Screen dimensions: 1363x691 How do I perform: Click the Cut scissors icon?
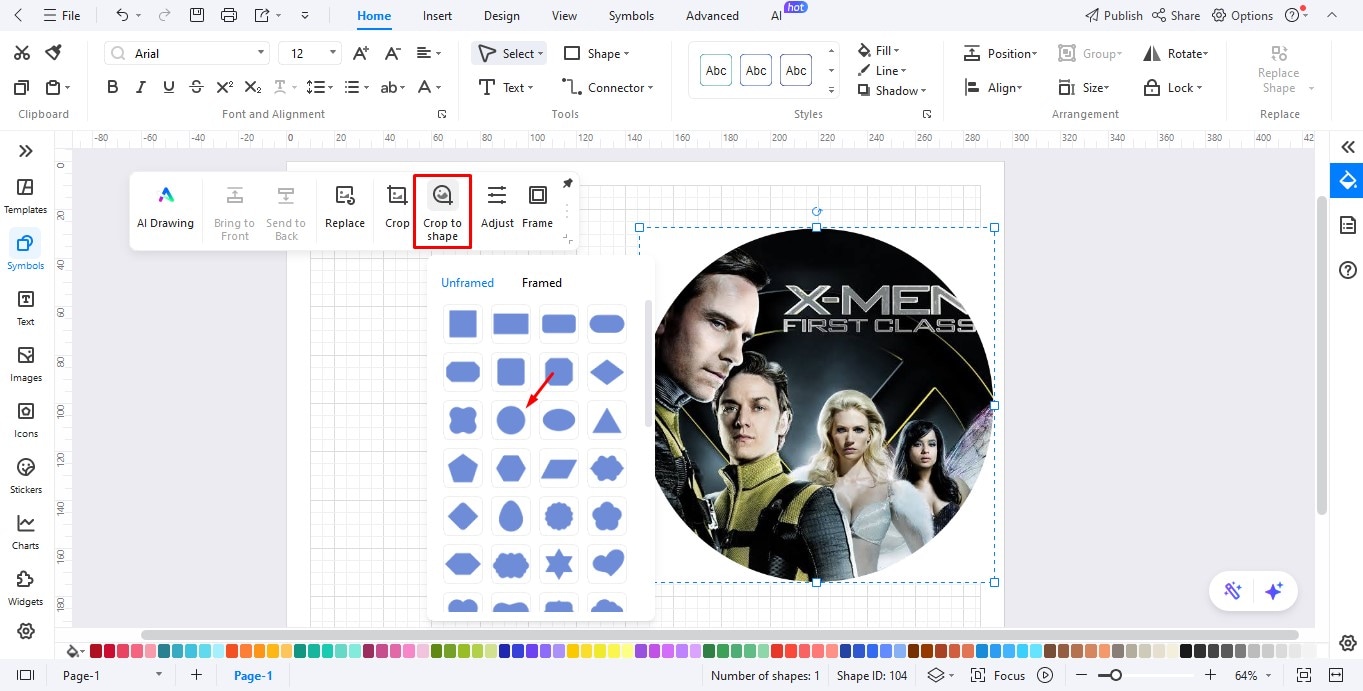pos(22,52)
